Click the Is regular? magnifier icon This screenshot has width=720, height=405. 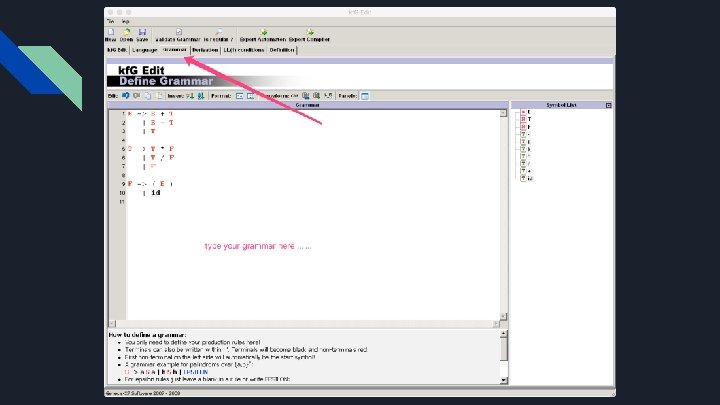pos(219,32)
